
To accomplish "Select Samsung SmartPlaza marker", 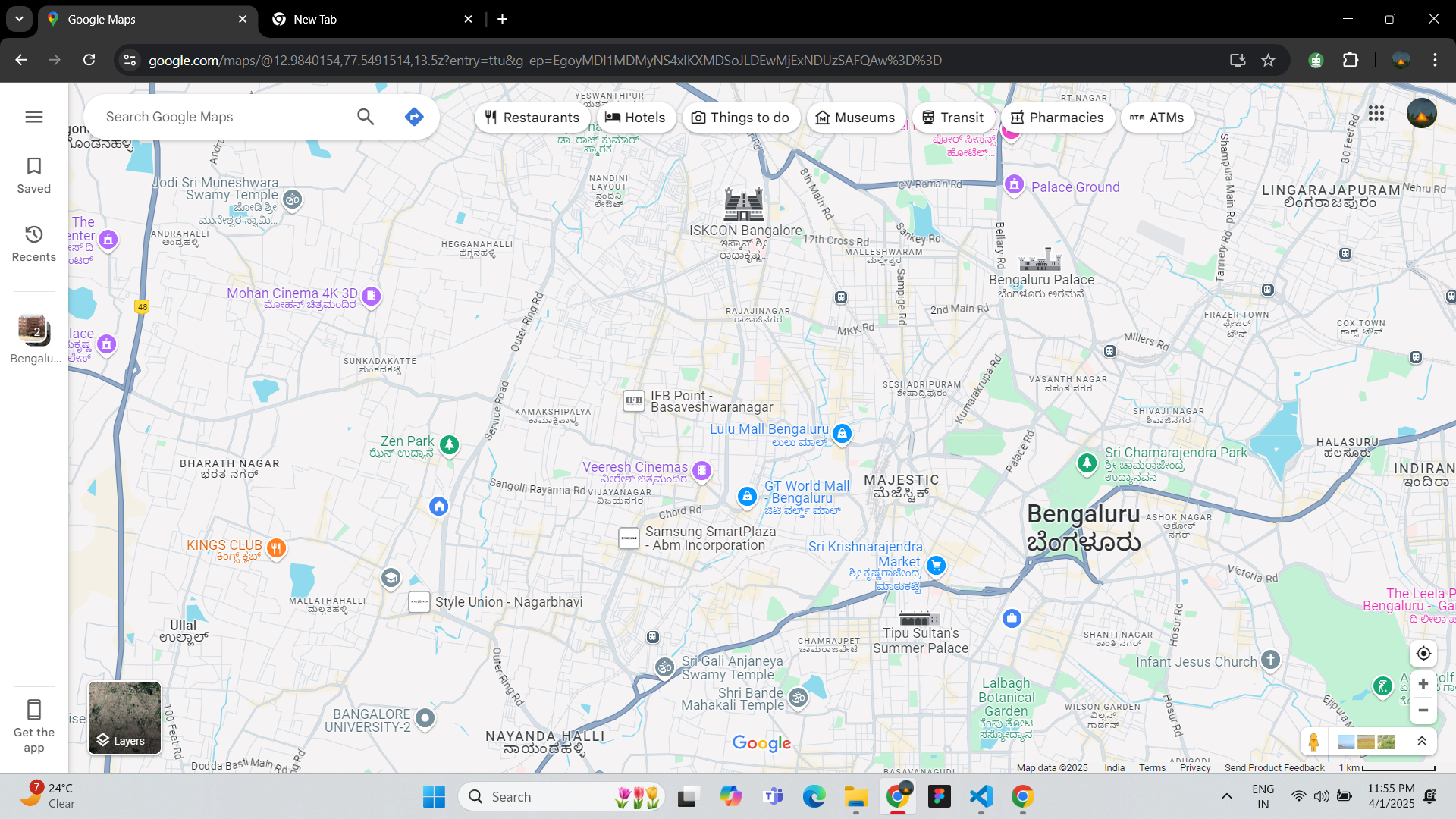I will click(x=629, y=538).
